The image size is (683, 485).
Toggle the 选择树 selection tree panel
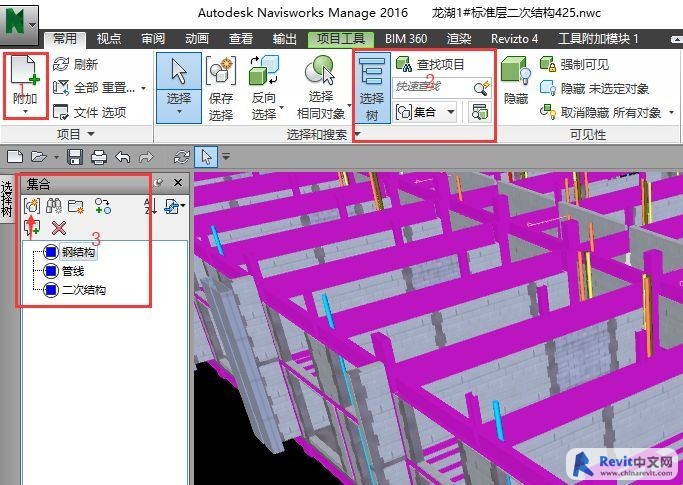click(372, 88)
